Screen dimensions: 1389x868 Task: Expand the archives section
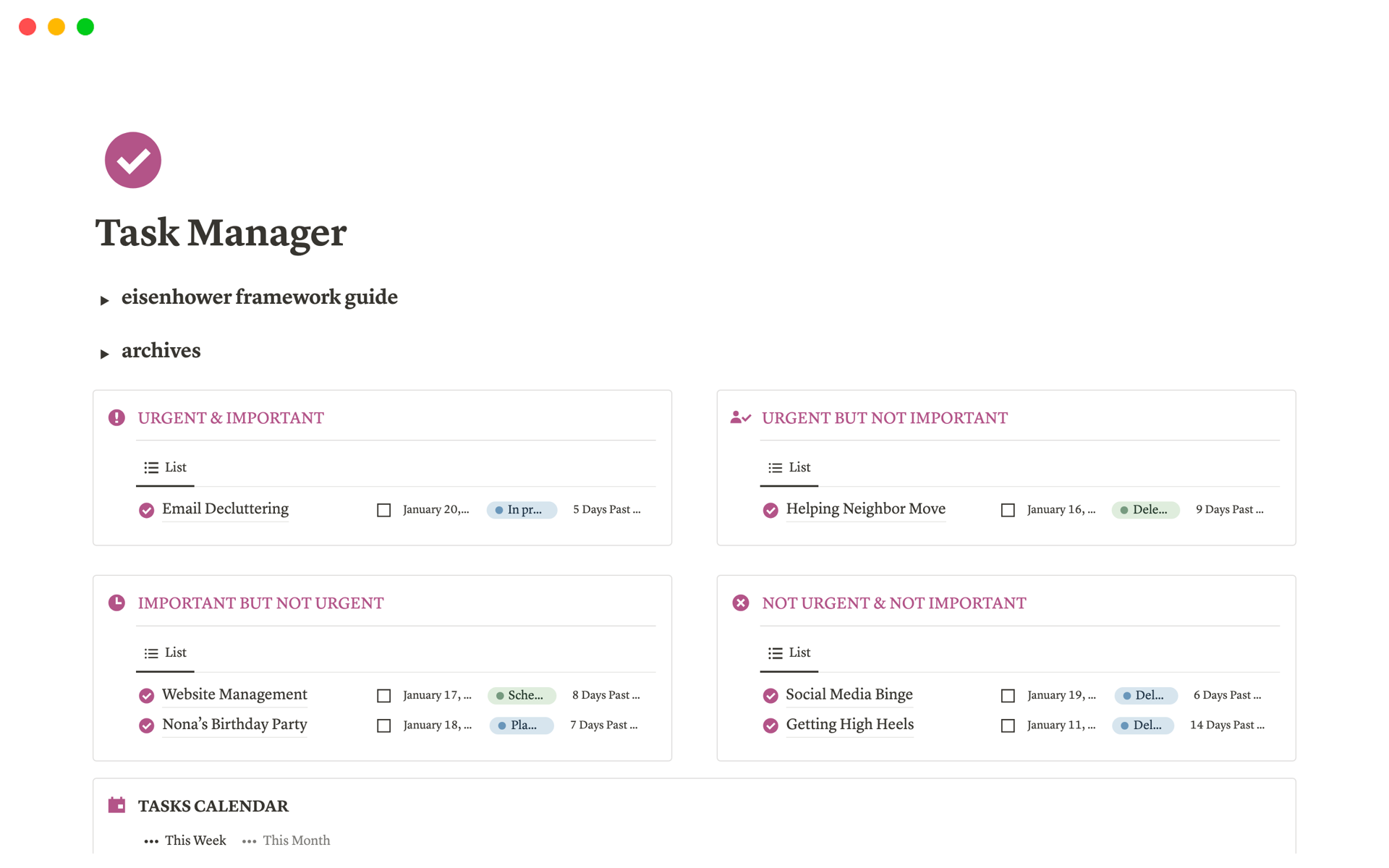105,353
